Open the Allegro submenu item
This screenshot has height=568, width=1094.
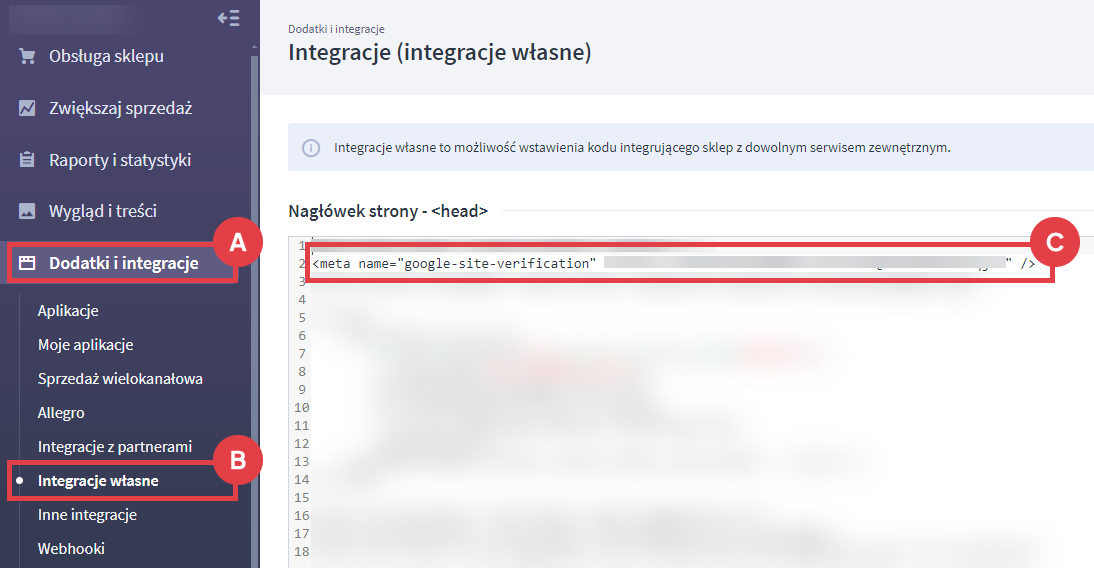click(61, 413)
